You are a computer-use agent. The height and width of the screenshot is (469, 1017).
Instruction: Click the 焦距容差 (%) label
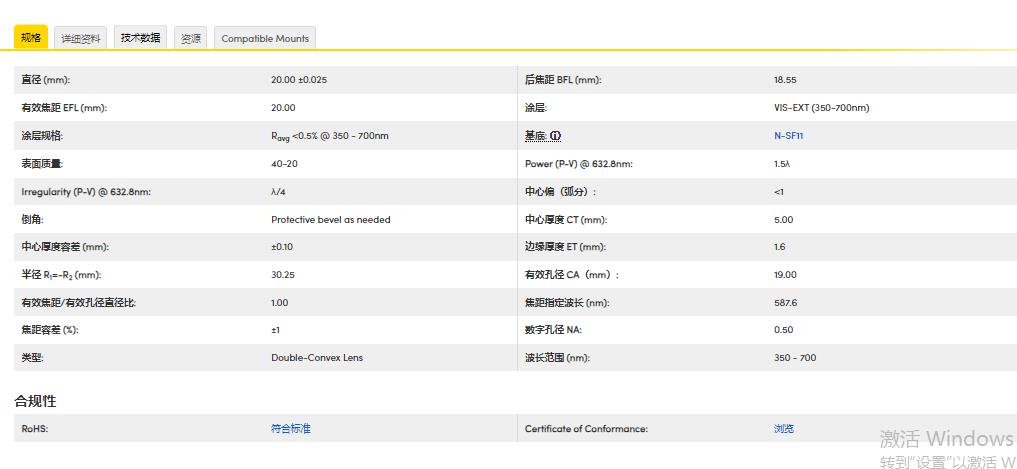click(x=49, y=330)
